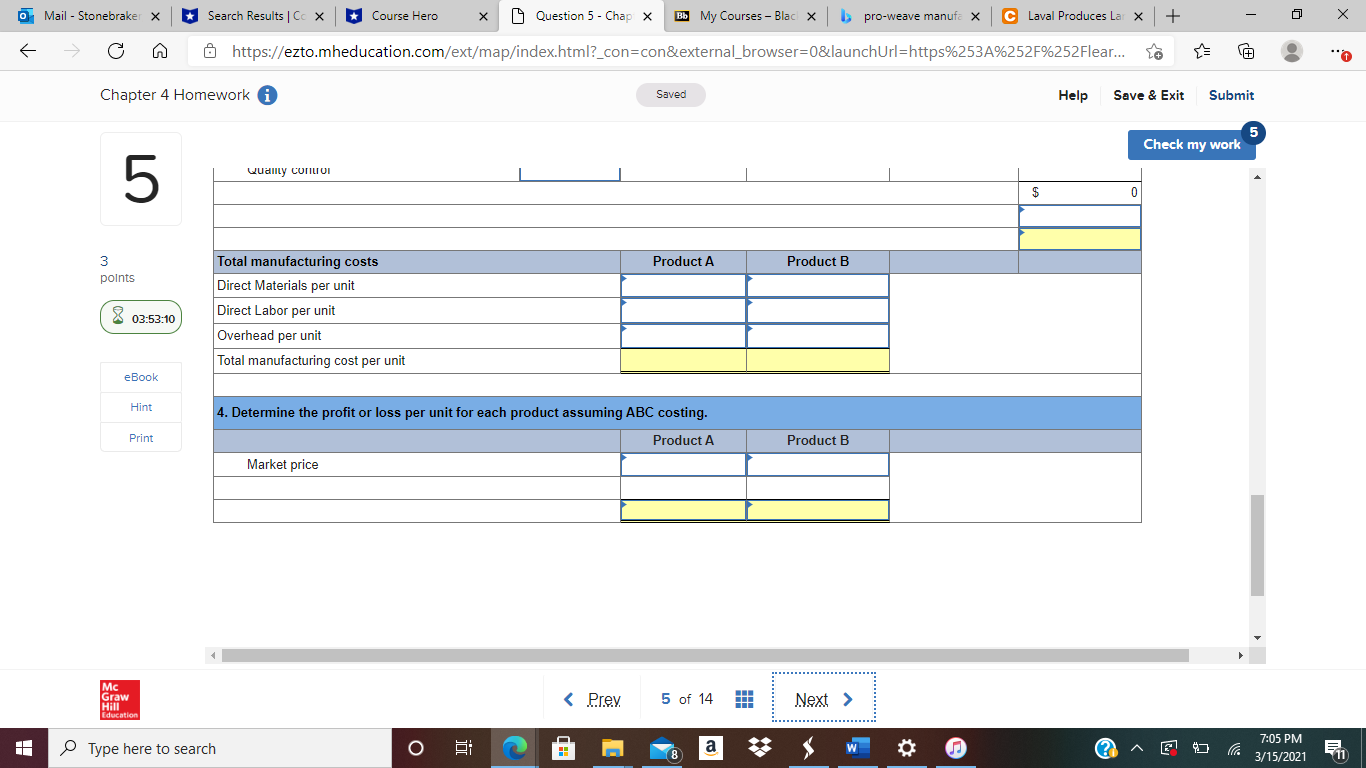Viewport: 1366px width, 768px height.
Task: Open iTunes from the taskbar
Action: tap(954, 748)
